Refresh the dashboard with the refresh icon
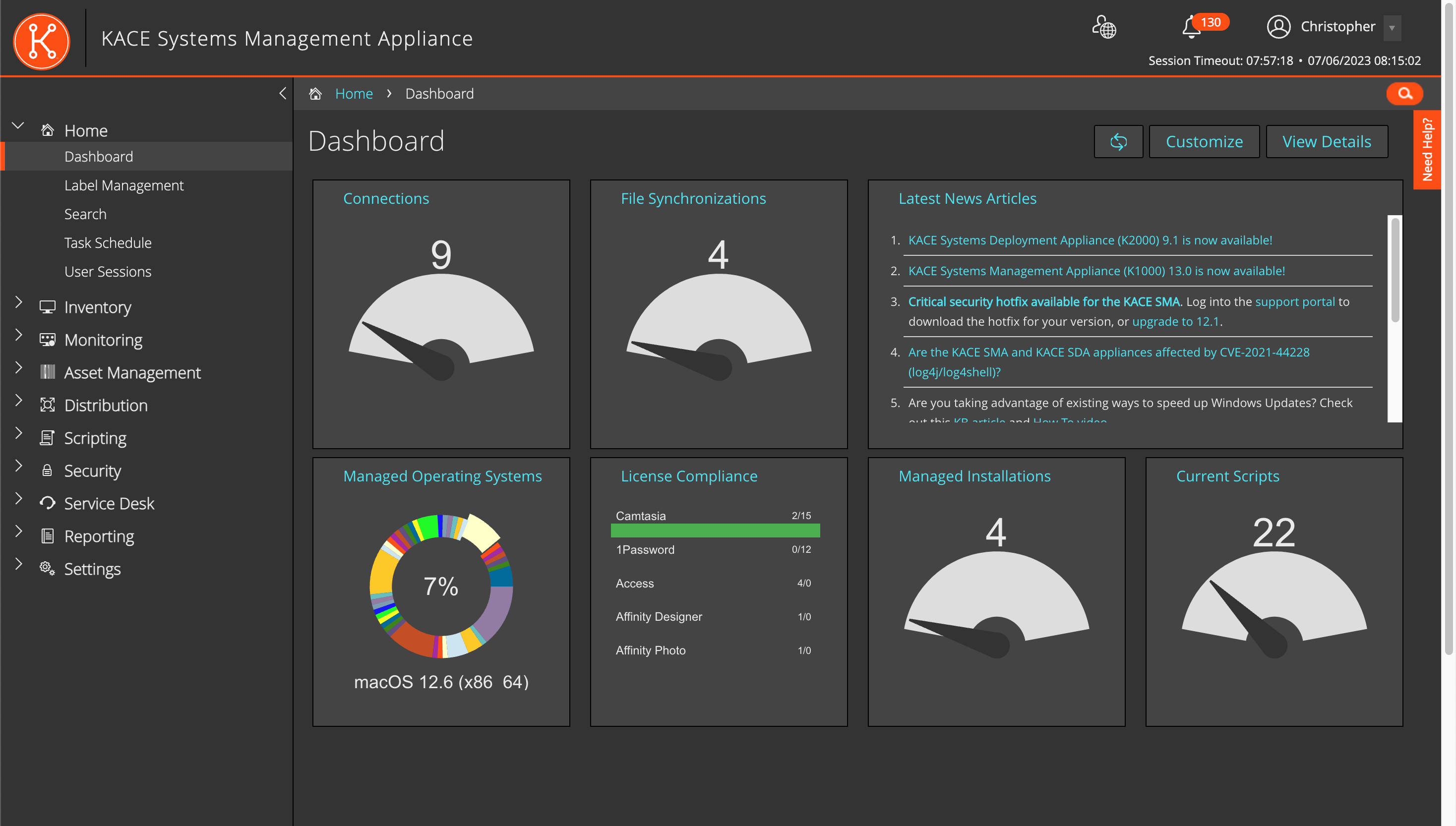Viewport: 1456px width, 826px height. pos(1118,141)
